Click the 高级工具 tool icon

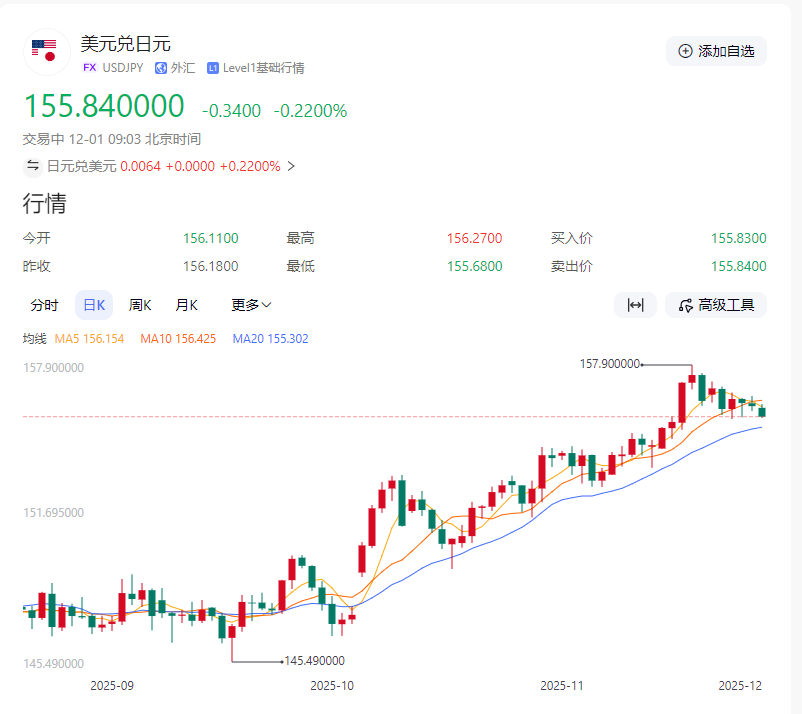coord(686,305)
